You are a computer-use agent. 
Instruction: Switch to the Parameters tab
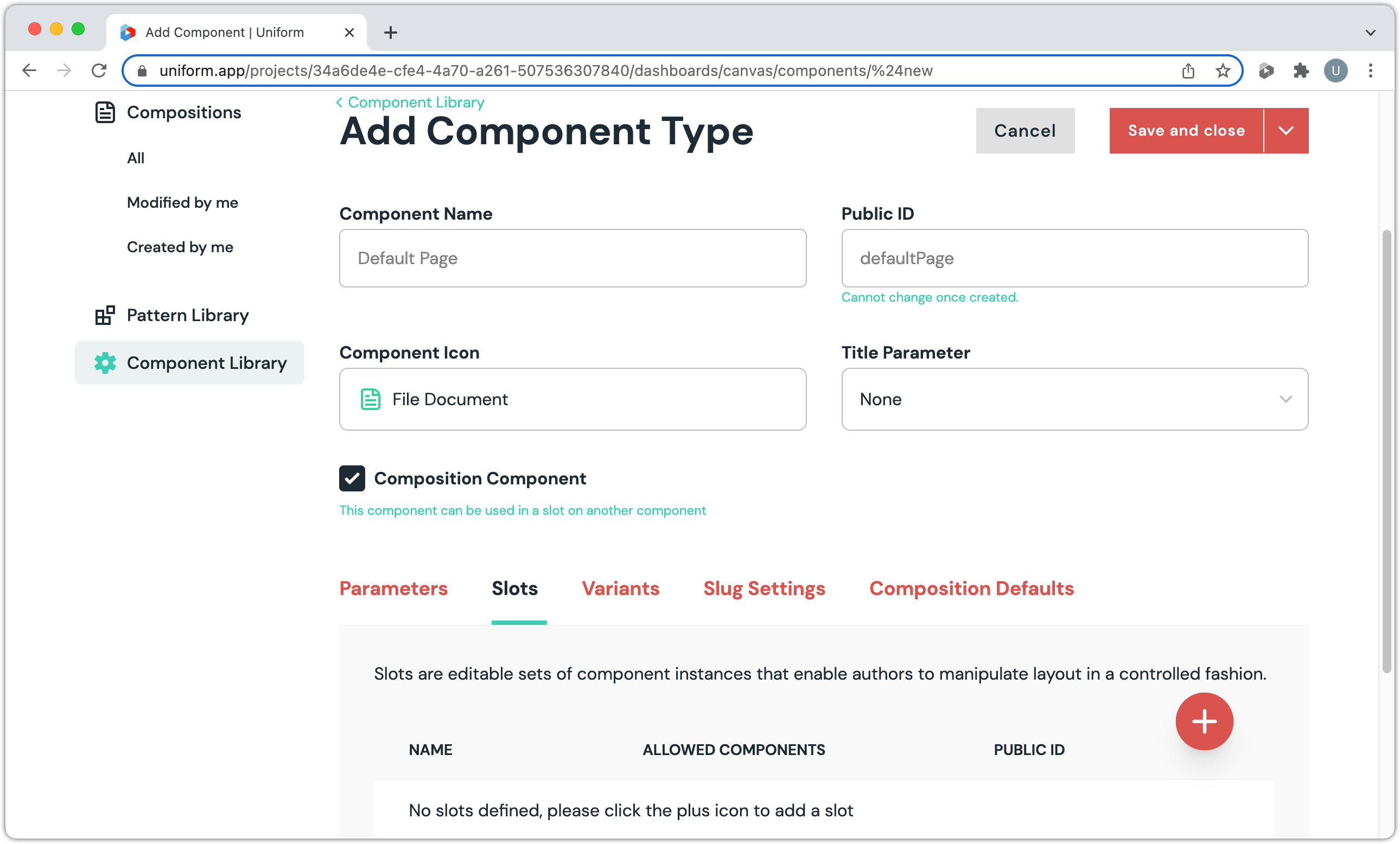[x=393, y=589]
